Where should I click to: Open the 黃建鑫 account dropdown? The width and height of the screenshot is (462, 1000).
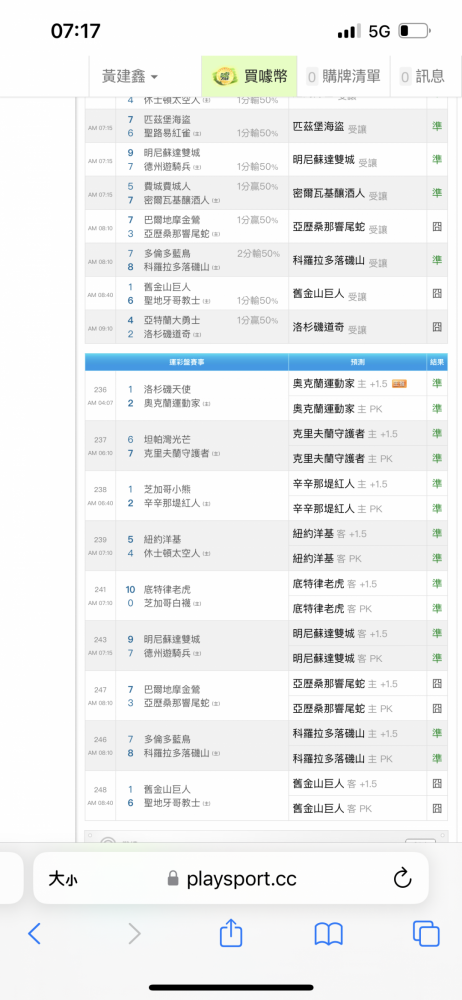(130, 77)
